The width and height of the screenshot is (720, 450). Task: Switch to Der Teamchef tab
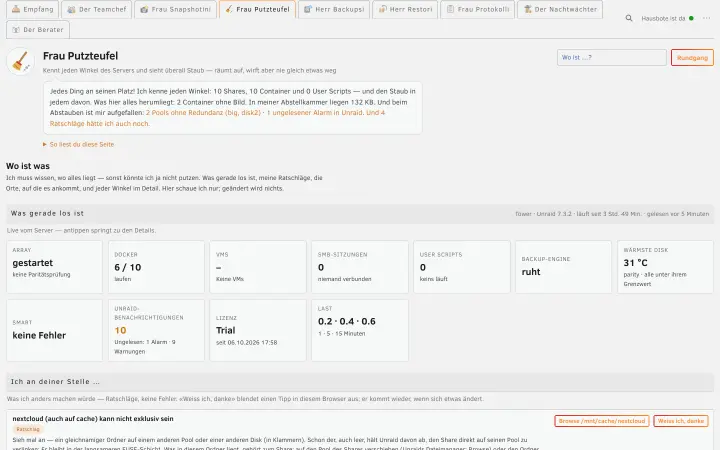[x=96, y=9]
